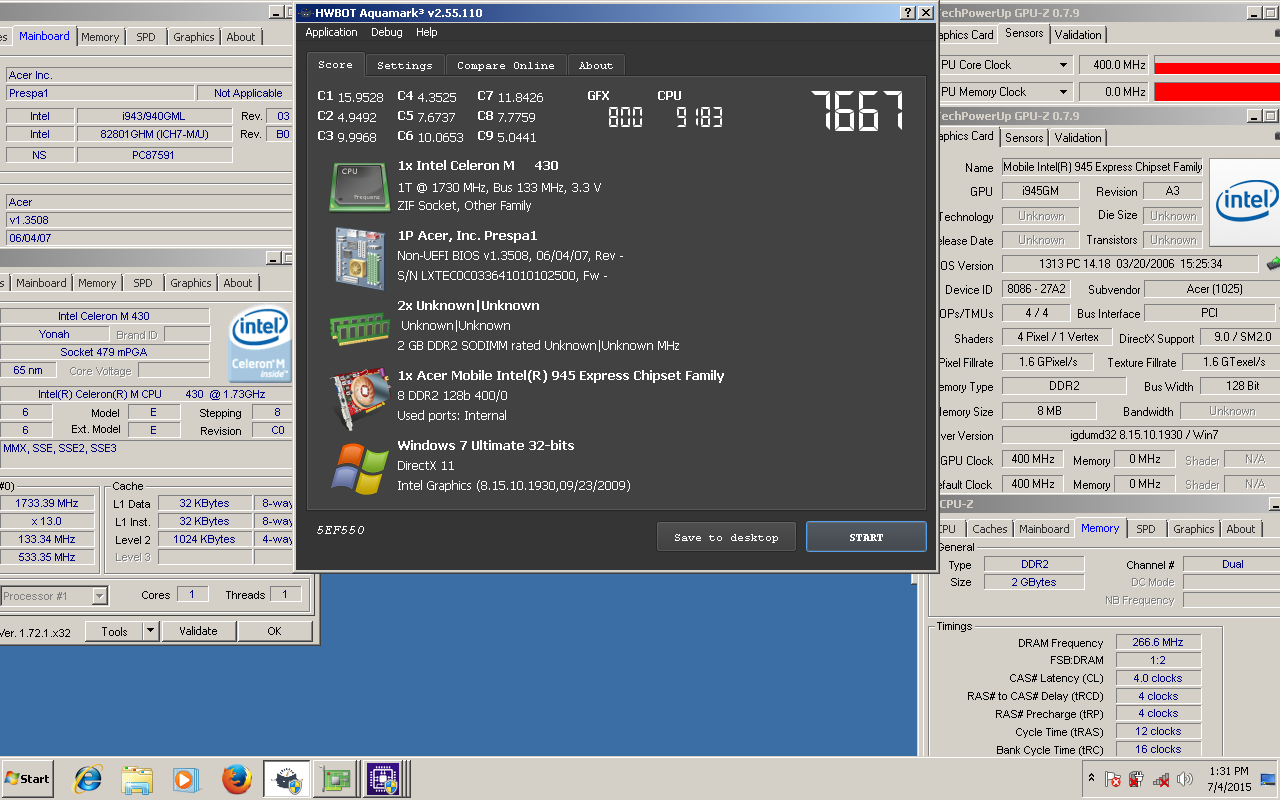This screenshot has height=800, width=1280.
Task: Select Graphics tab in the top-left CPU-Z window
Action: [194, 37]
